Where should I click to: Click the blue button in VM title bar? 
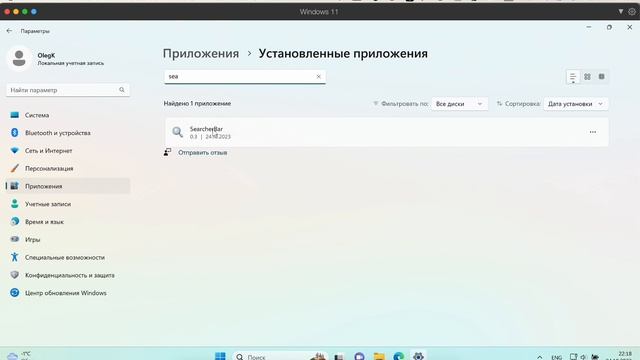click(34, 12)
